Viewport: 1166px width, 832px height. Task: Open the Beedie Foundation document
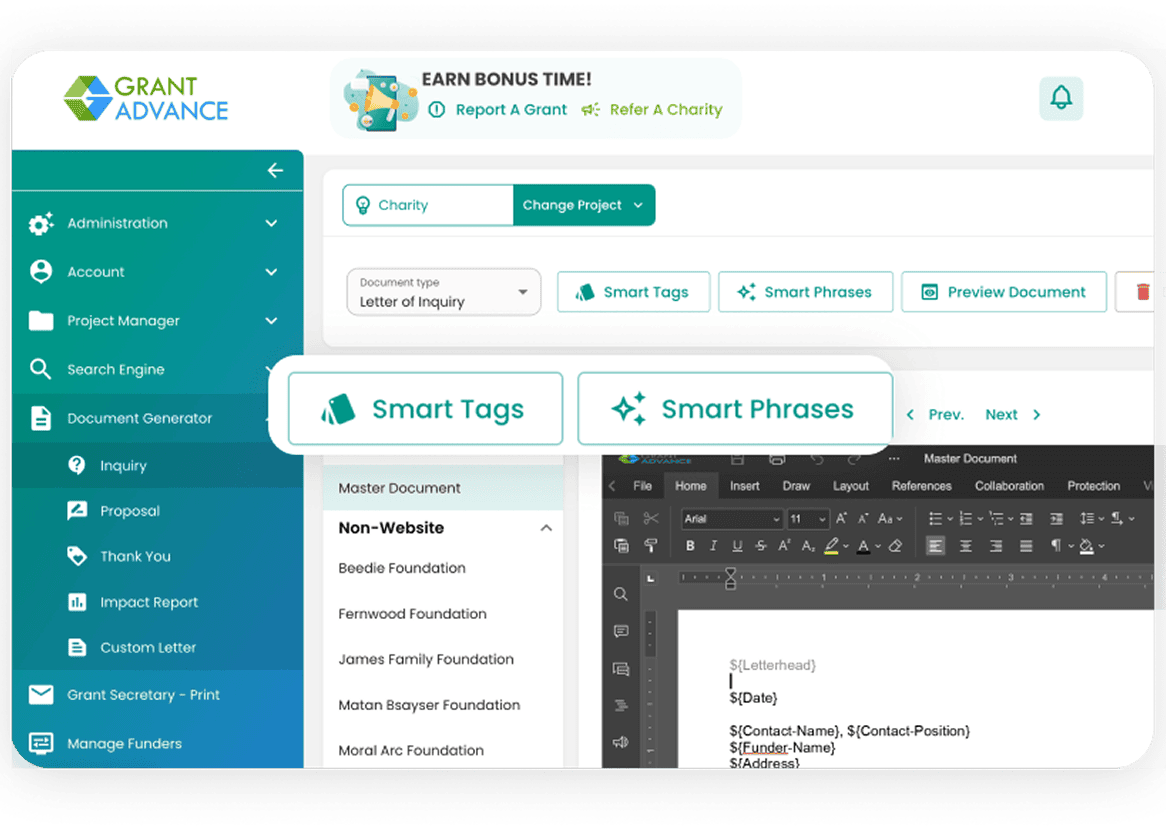click(402, 568)
